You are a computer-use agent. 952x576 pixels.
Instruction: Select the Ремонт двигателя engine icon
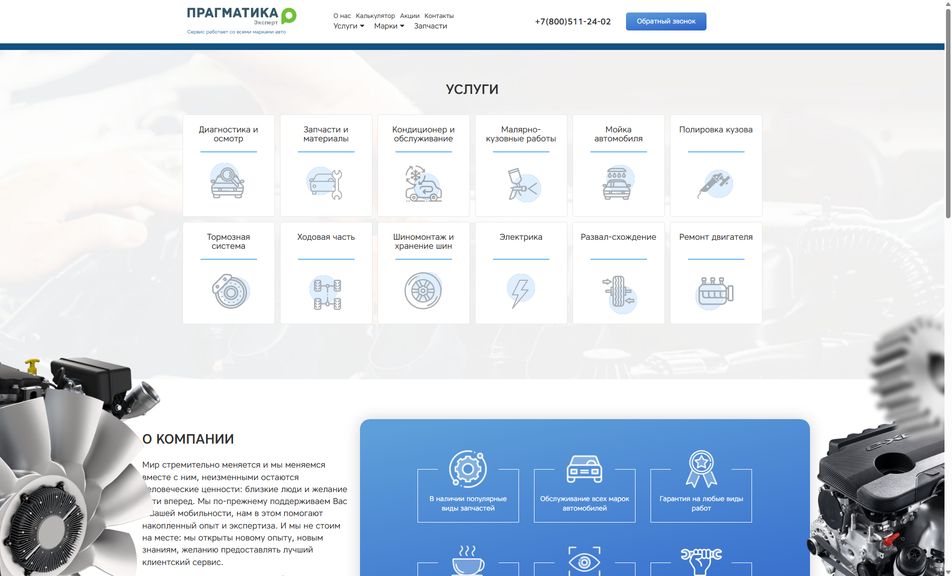(716, 292)
